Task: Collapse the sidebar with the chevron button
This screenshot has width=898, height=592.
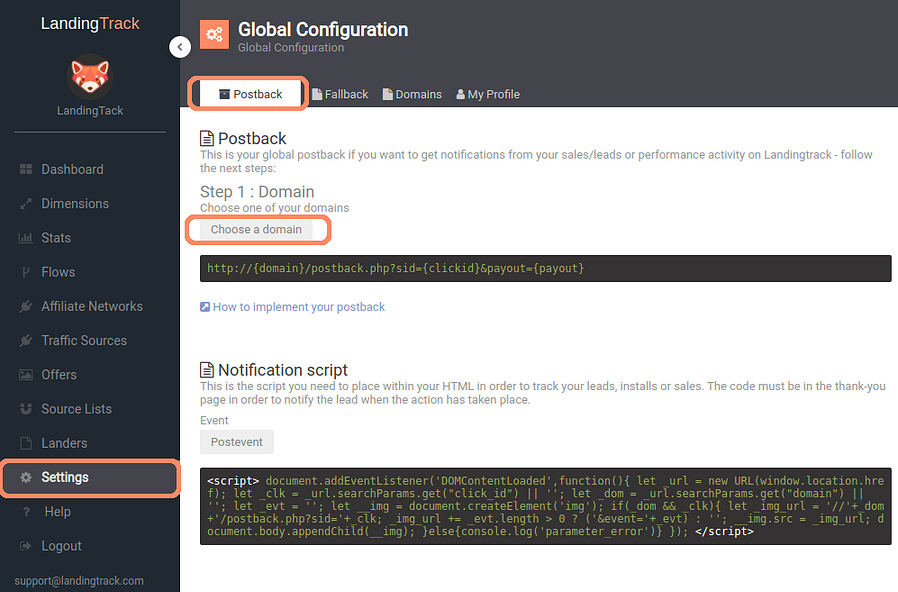Action: click(x=180, y=47)
